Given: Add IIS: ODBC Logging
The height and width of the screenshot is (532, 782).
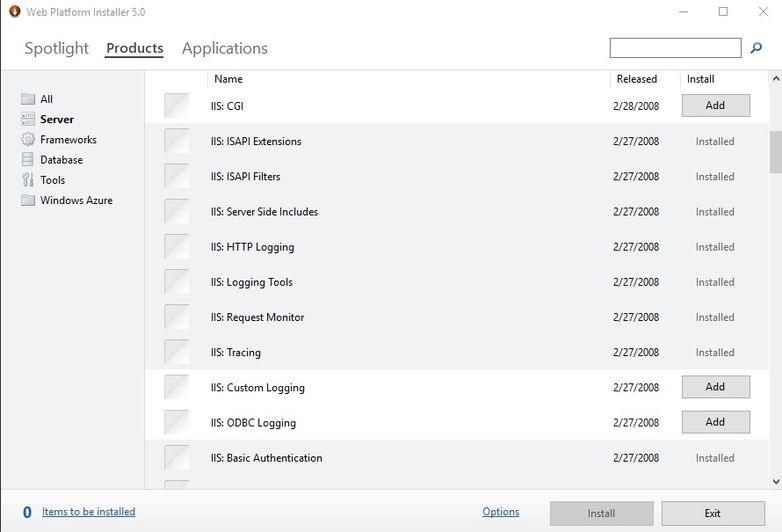Looking at the screenshot, I should tap(716, 422).
